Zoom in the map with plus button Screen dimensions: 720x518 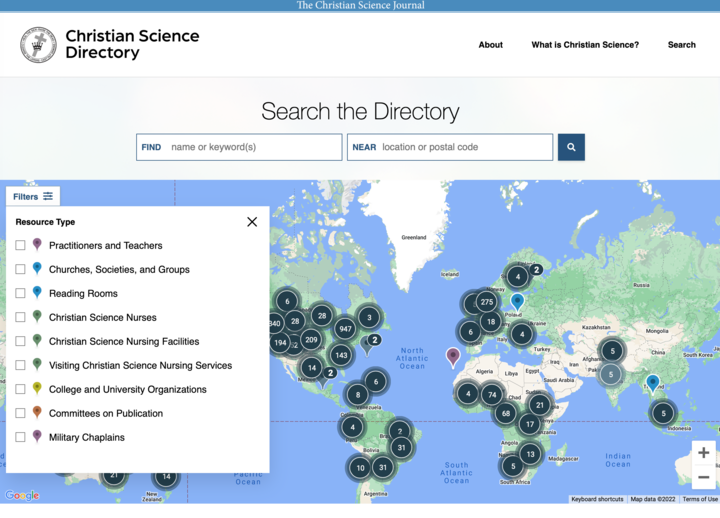[703, 453]
